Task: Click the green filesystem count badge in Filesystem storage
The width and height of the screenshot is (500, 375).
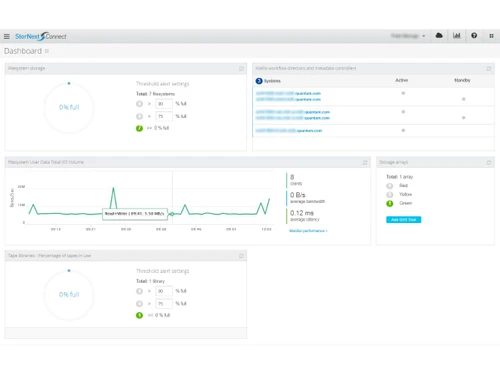Action: click(x=139, y=128)
